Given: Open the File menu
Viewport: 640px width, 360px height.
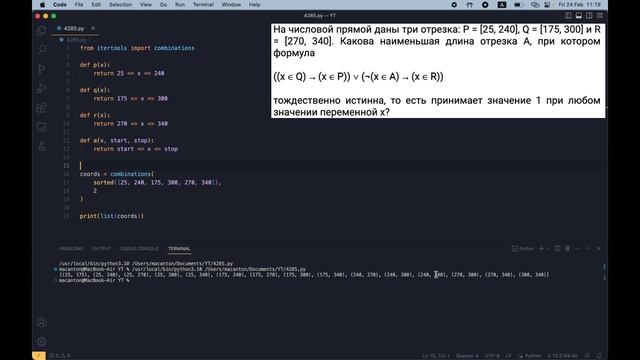Looking at the screenshot, I should 79,4.
